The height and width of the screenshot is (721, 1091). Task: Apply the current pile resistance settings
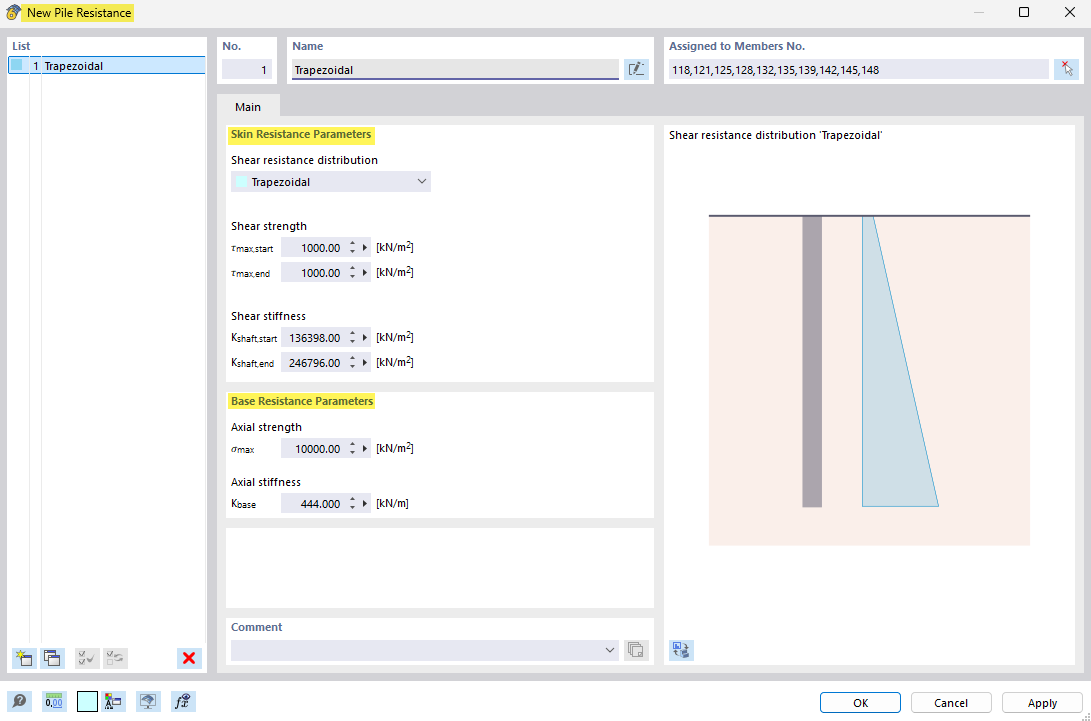[1041, 702]
